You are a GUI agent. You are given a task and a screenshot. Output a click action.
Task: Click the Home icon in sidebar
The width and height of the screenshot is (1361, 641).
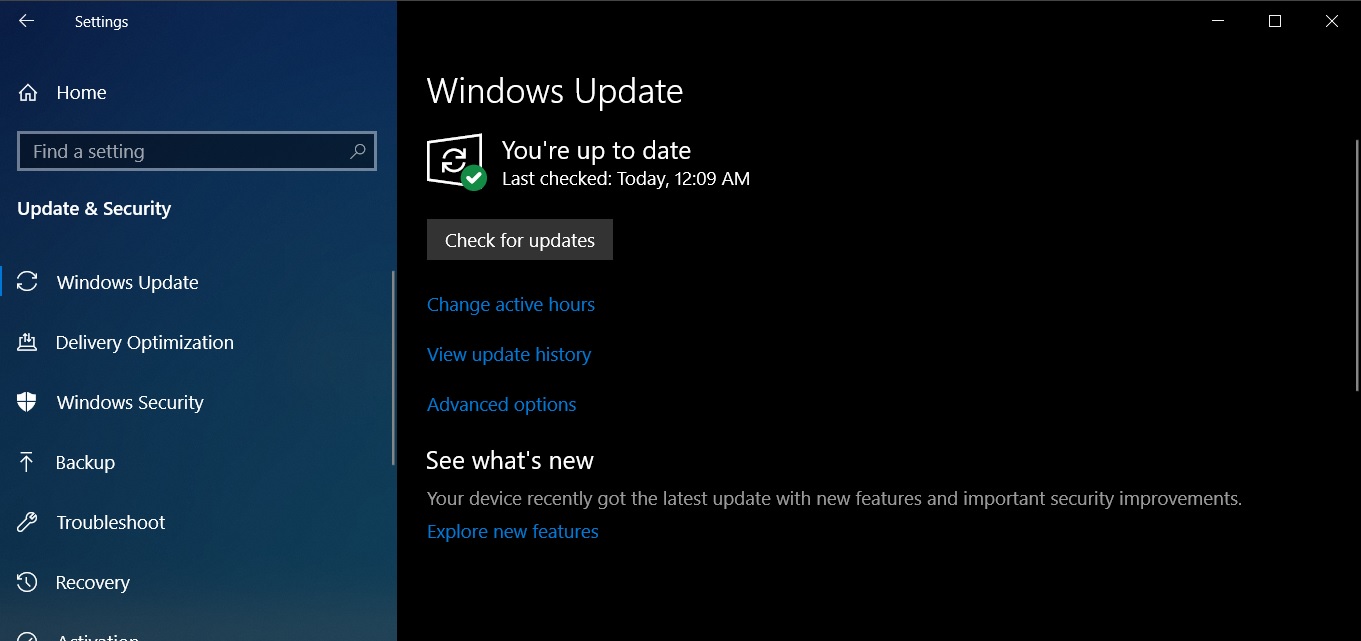28,93
